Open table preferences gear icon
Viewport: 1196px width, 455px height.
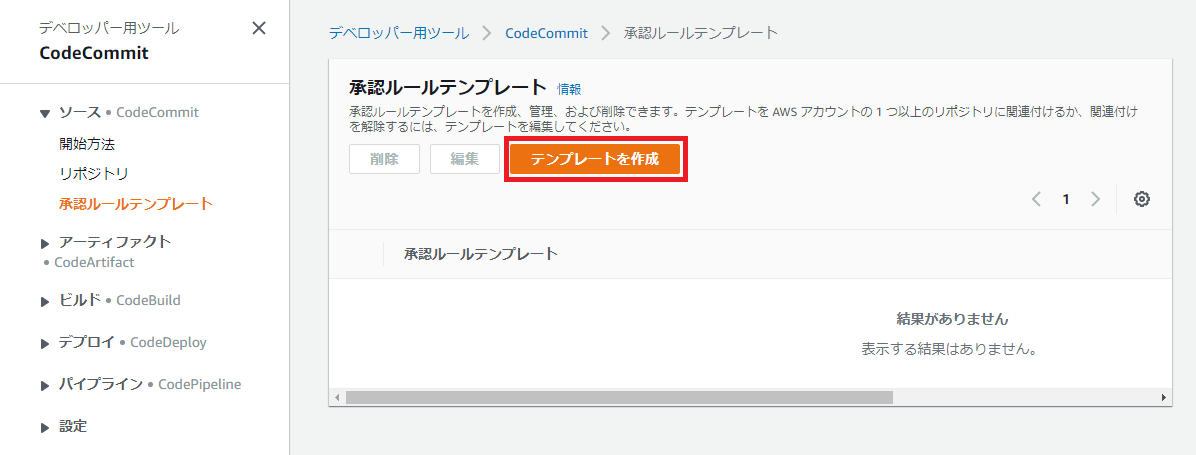pyautogui.click(x=1141, y=199)
